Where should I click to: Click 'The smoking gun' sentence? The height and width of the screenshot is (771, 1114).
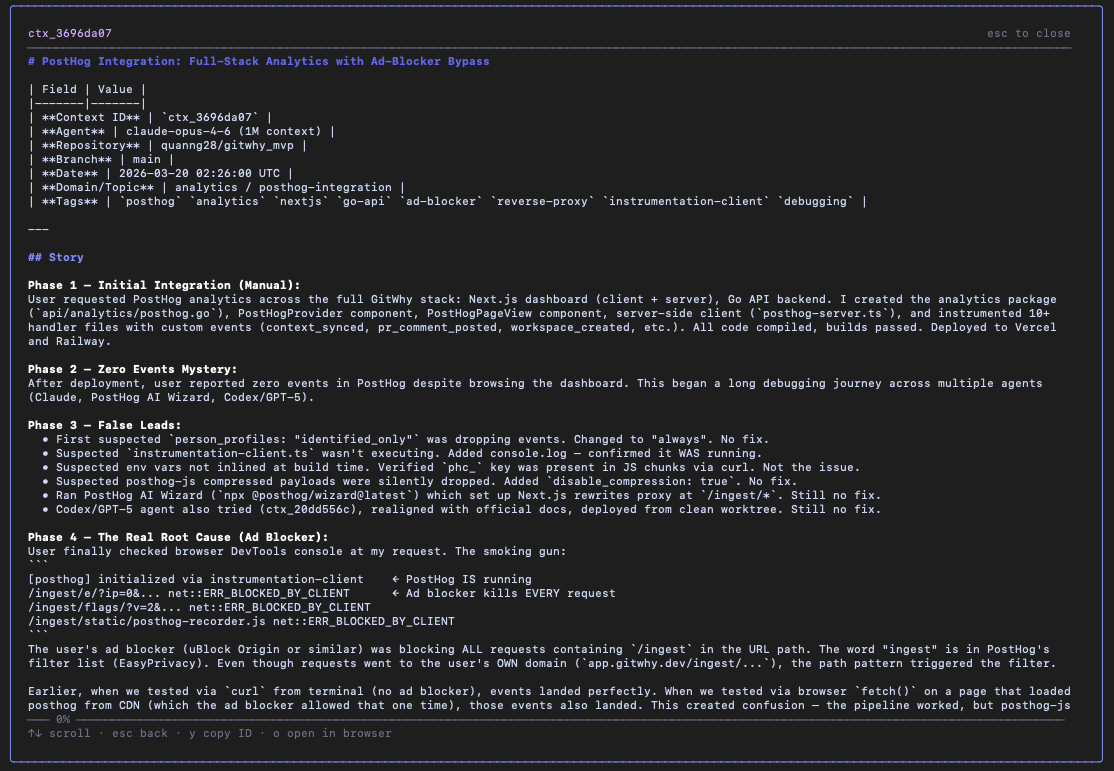click(511, 551)
